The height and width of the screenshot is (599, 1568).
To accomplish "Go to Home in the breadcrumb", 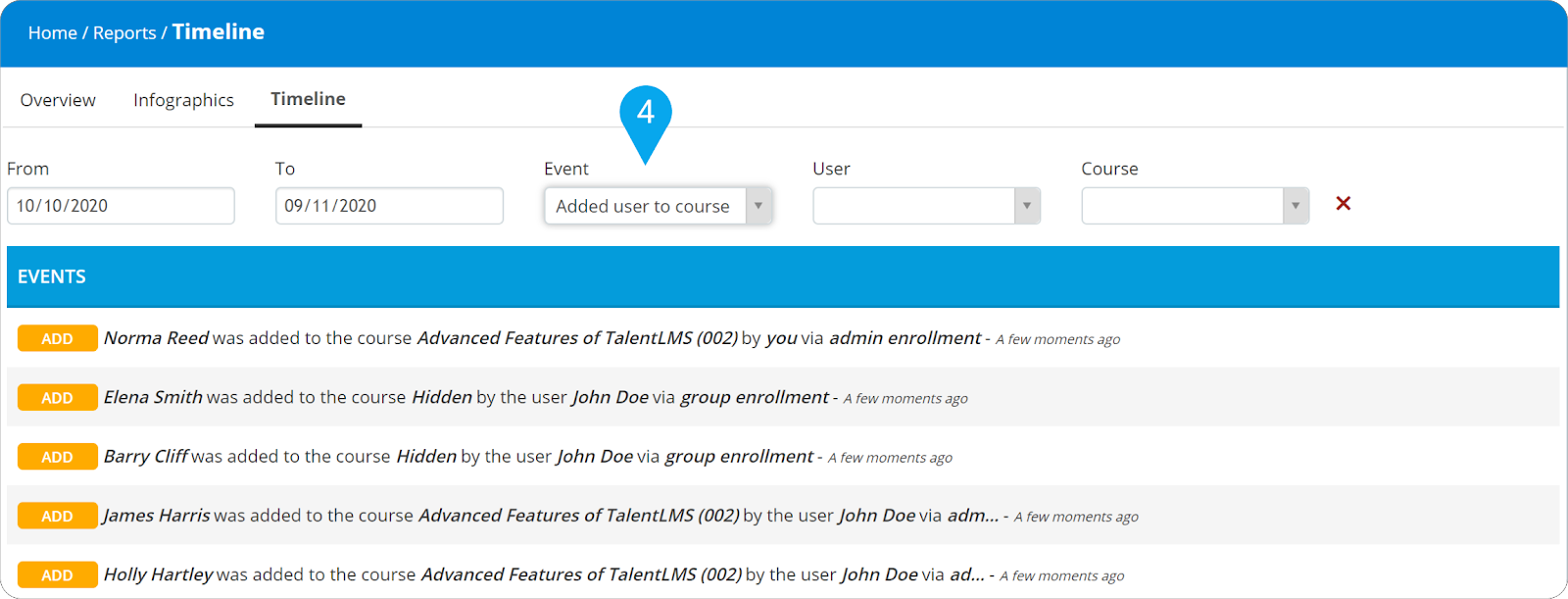I will tap(52, 33).
